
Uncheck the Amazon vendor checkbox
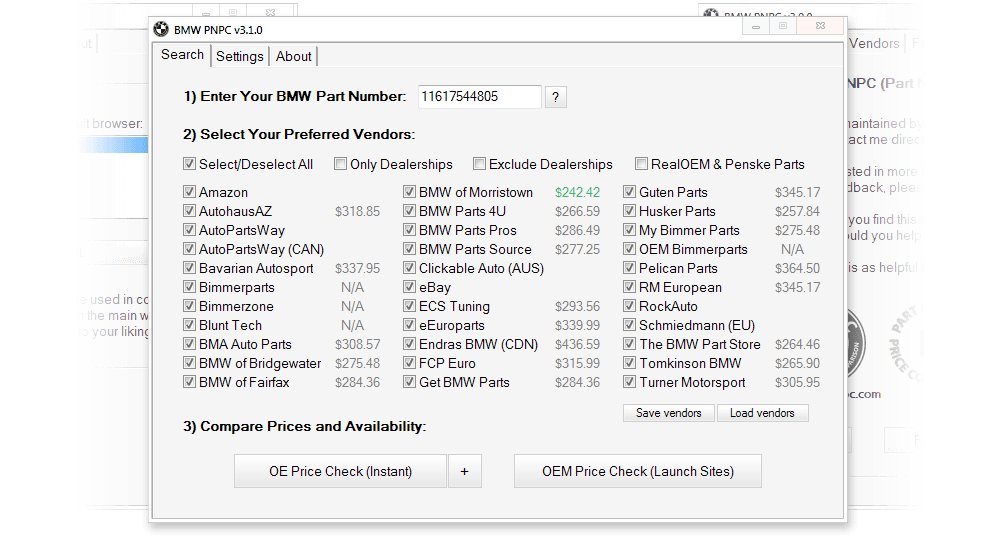point(189,191)
